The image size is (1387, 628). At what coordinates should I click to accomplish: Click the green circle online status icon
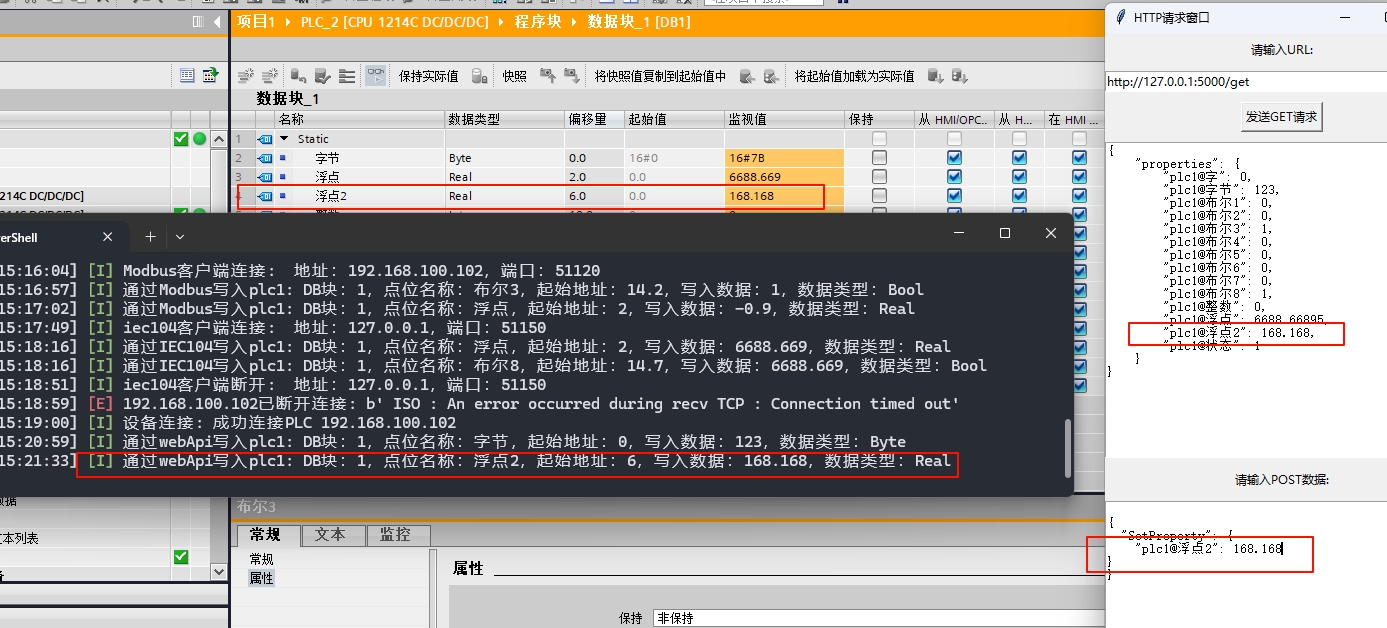[200, 139]
